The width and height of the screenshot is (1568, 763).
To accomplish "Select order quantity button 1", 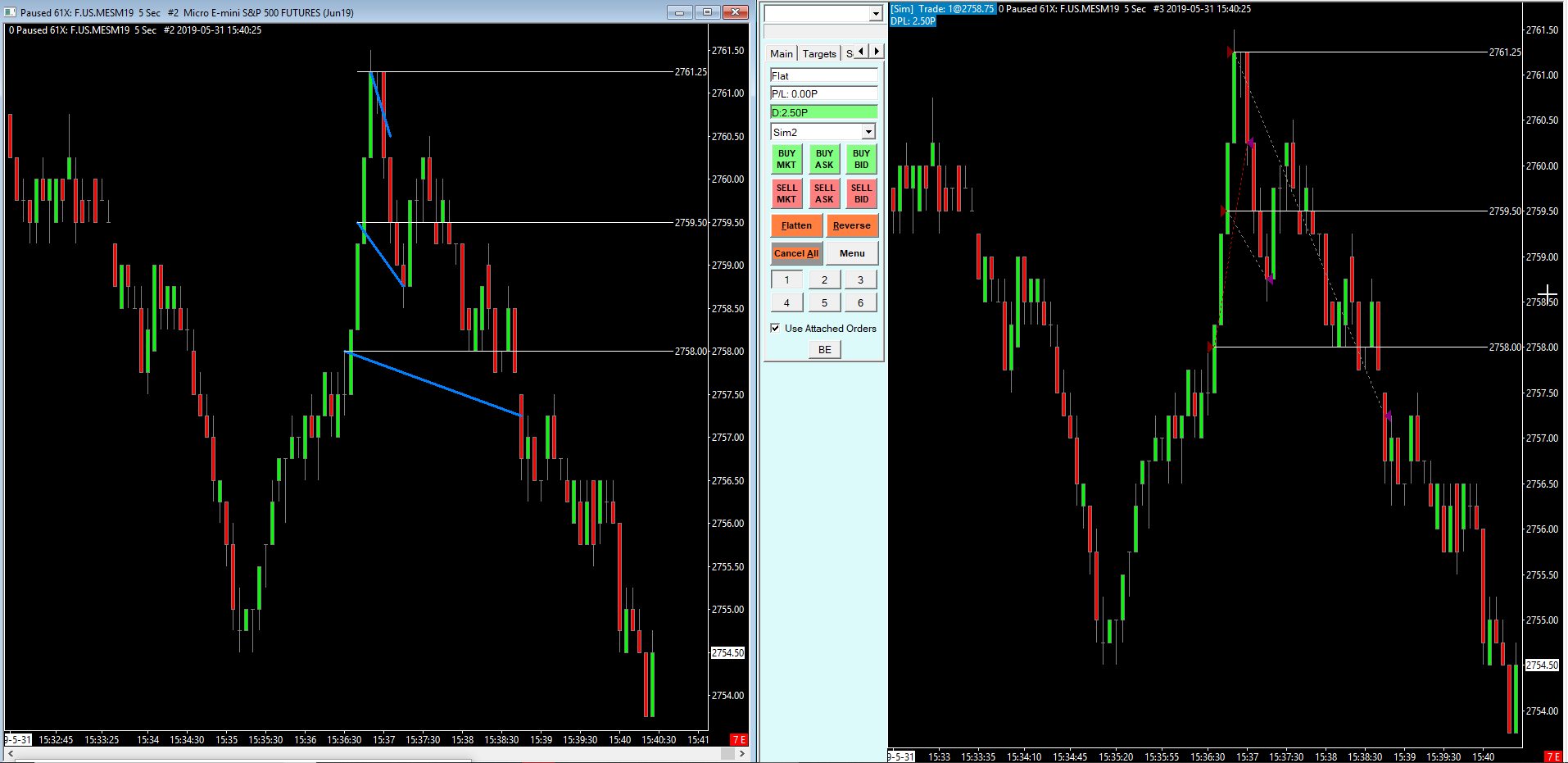I will click(x=786, y=279).
